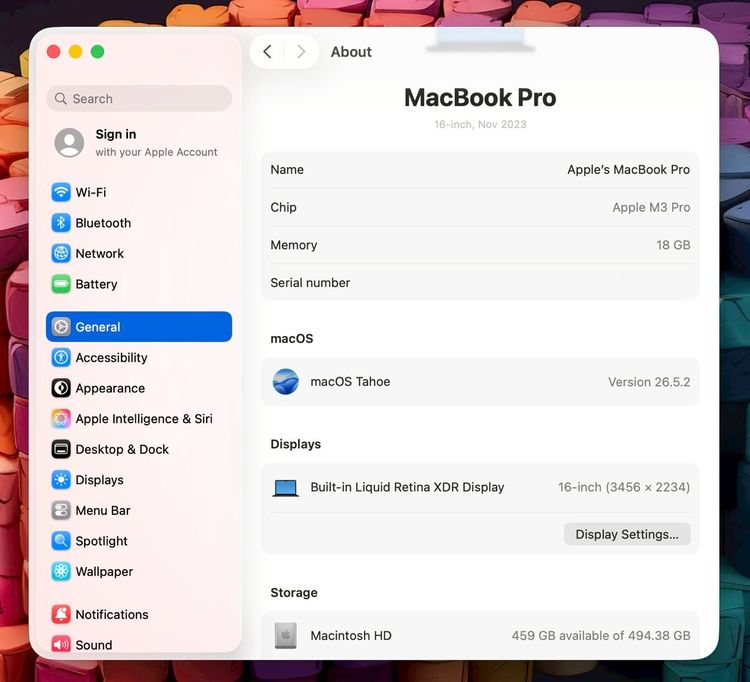The height and width of the screenshot is (682, 750).
Task: Click the Displays section heading
Action: point(296,444)
